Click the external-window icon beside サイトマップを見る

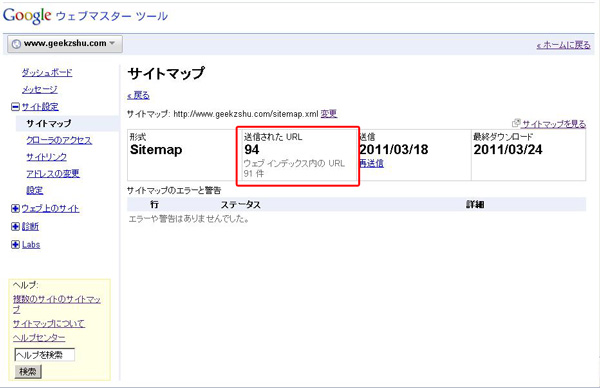pos(516,123)
